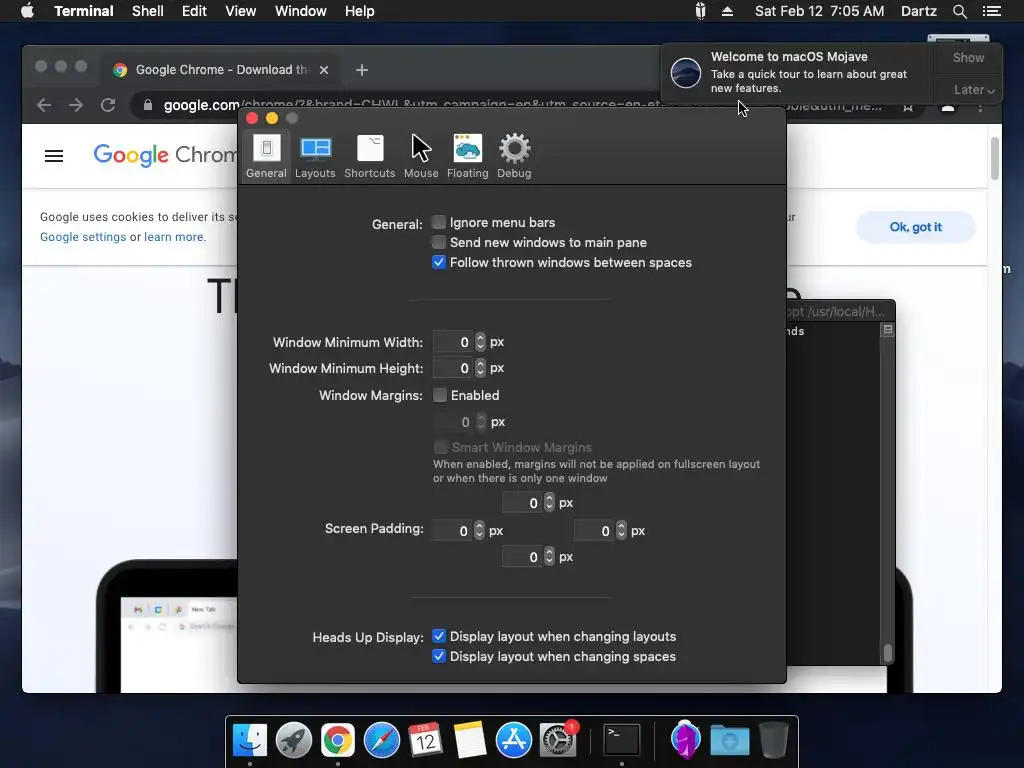Switch to the Debug preferences tab
This screenshot has height=768, width=1024.
pos(514,156)
